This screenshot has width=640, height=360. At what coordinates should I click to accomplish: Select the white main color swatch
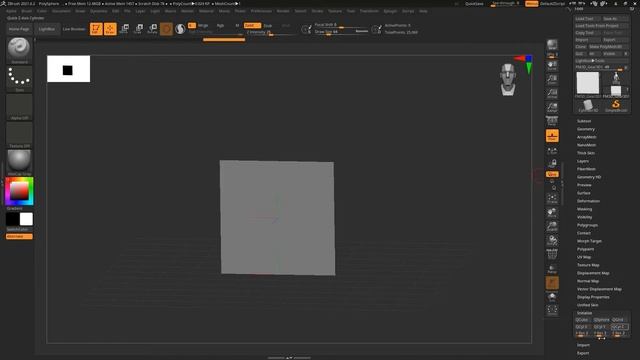[x=26, y=219]
